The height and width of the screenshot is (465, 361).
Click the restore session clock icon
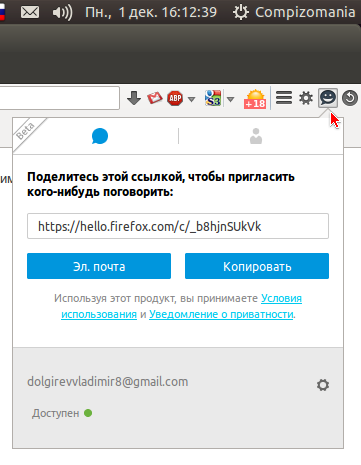coord(350,98)
